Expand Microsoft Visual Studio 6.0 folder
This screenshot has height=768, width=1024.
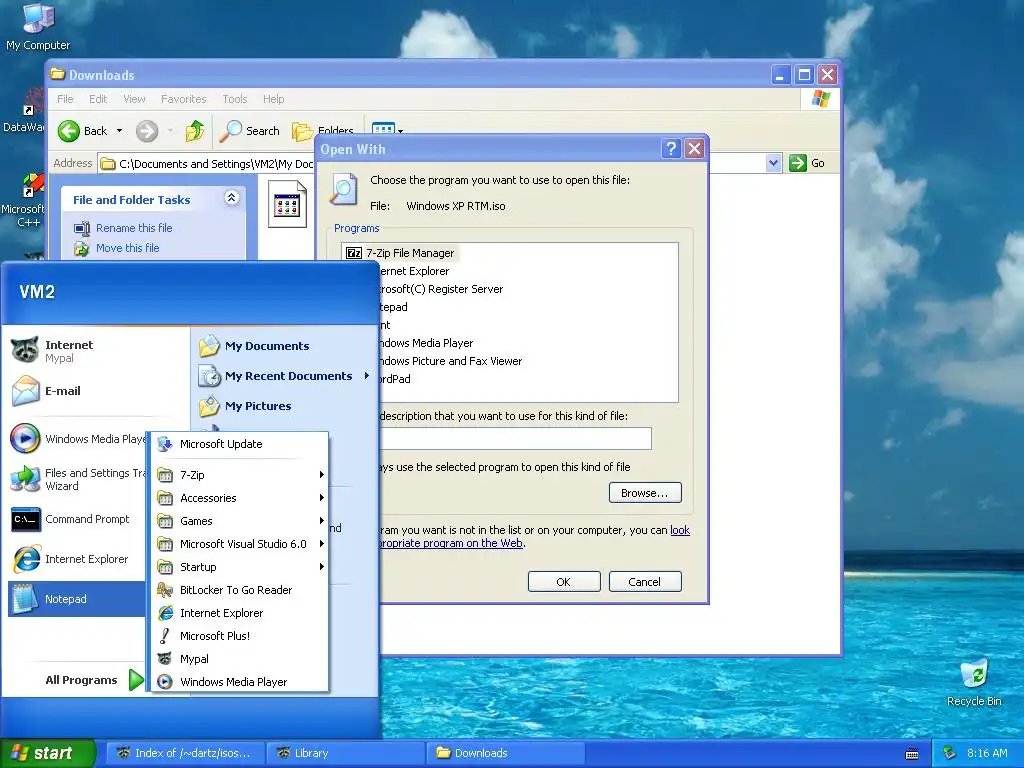coord(240,544)
